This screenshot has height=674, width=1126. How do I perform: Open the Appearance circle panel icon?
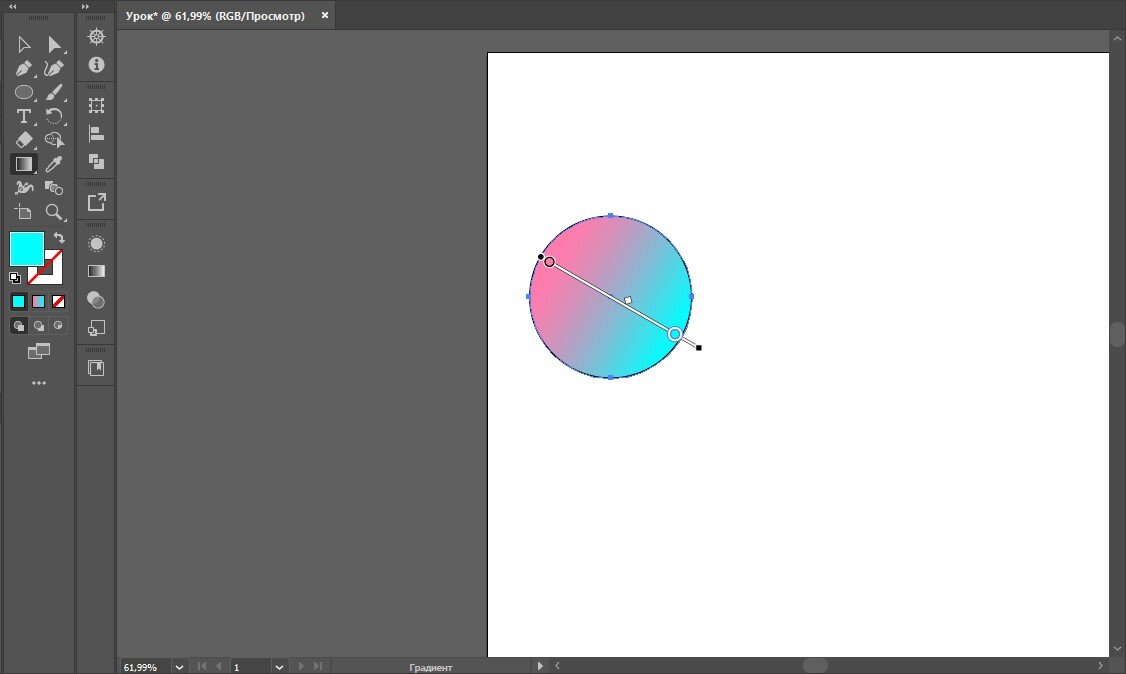click(x=96, y=243)
